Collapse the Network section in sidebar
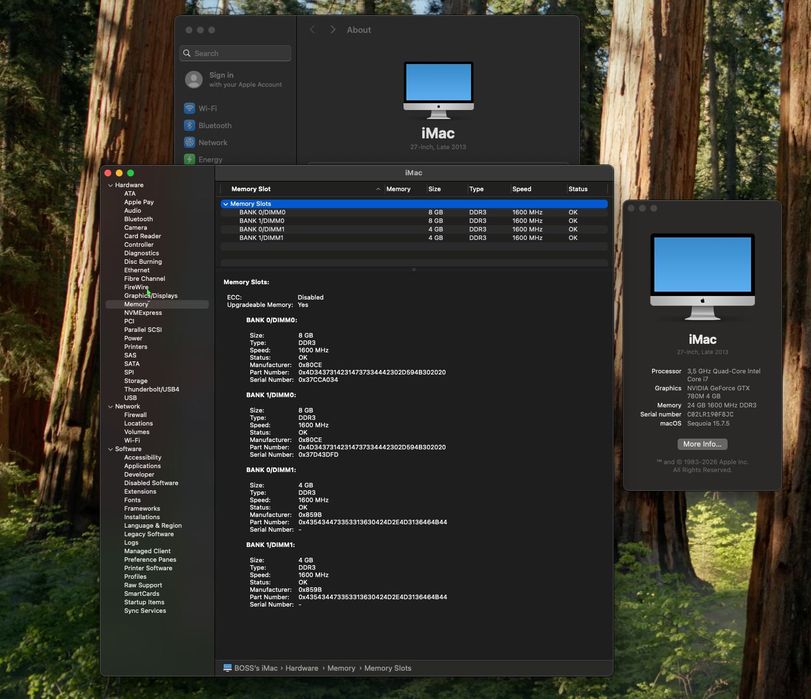Viewport: 811px width, 699px height. (x=110, y=407)
